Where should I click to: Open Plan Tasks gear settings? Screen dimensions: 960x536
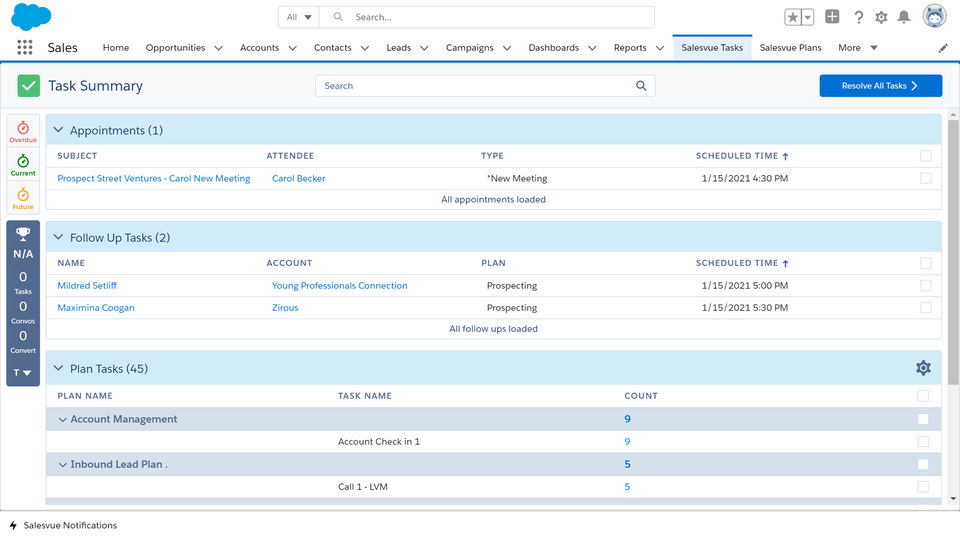(x=923, y=368)
